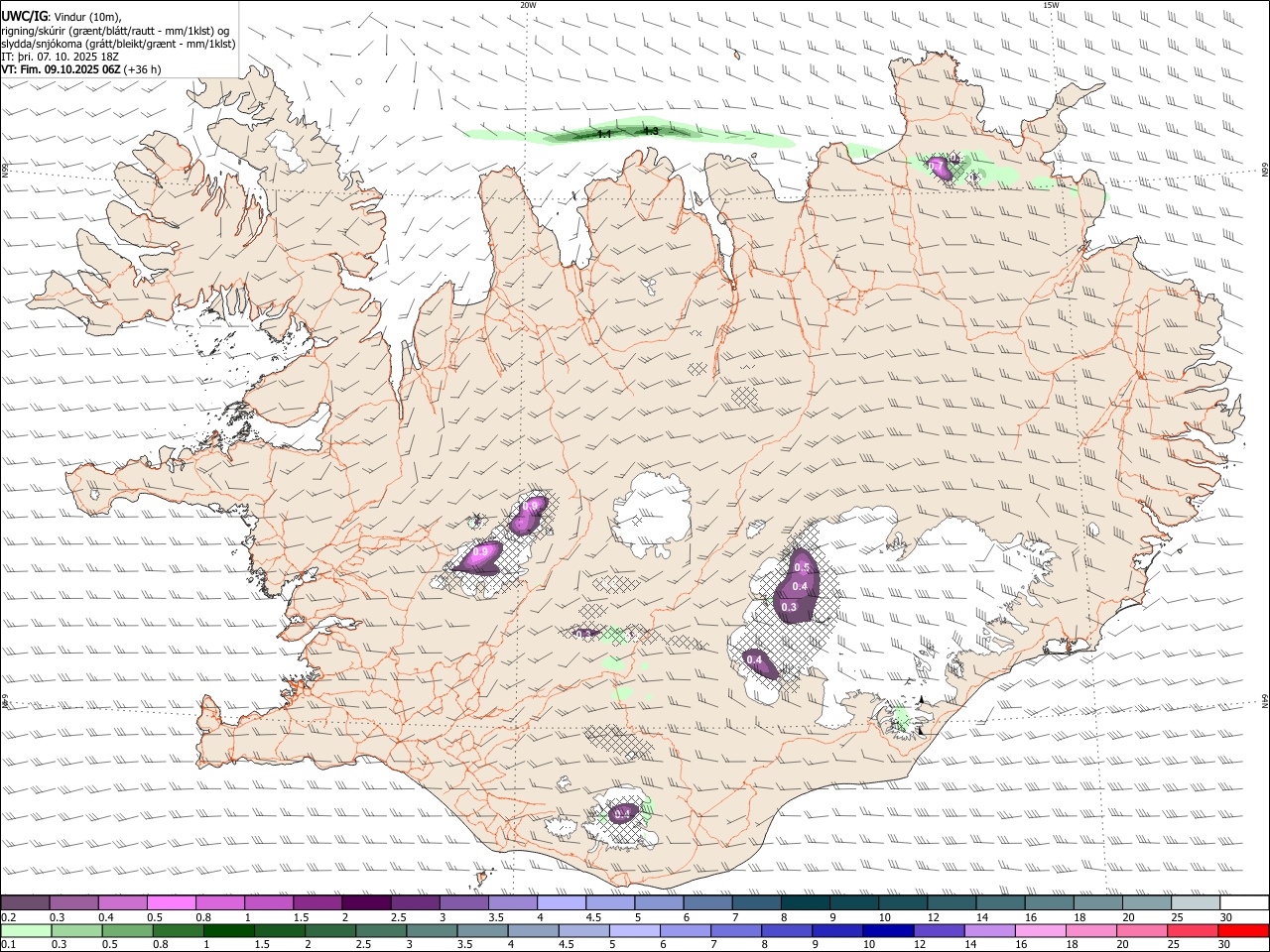Screen dimensions: 1270x952
Task: Select the bright red swatch after 30, lower legend
Action: coord(1244,930)
